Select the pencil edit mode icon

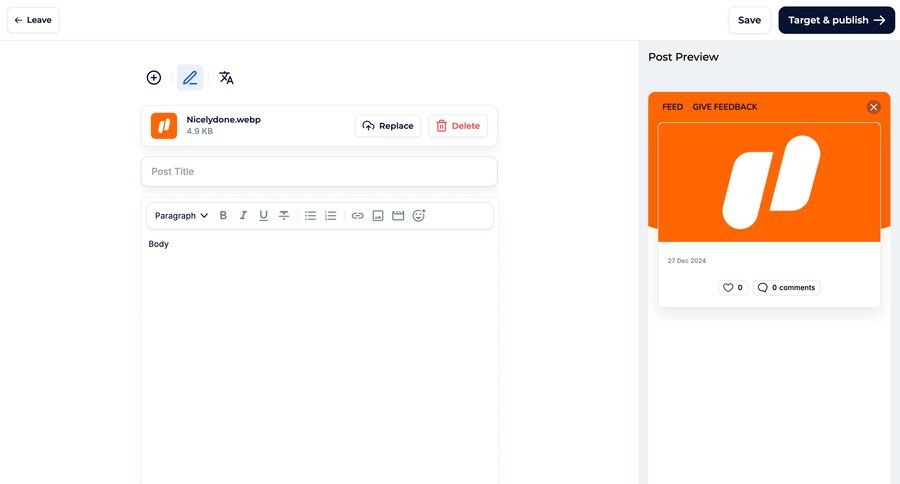click(x=190, y=78)
